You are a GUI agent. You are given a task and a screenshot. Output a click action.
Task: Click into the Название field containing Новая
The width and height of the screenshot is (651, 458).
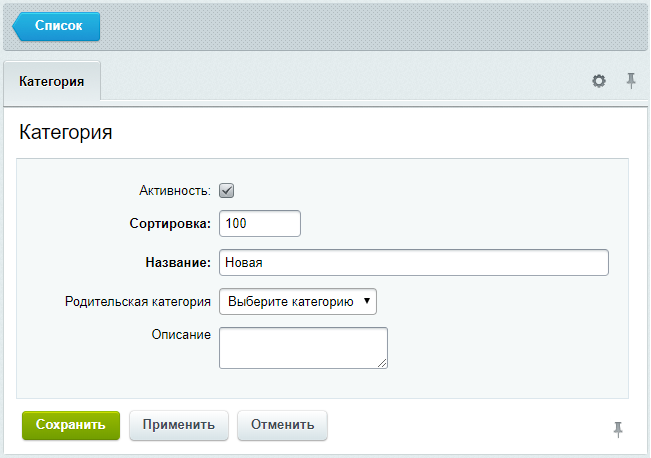tap(414, 262)
